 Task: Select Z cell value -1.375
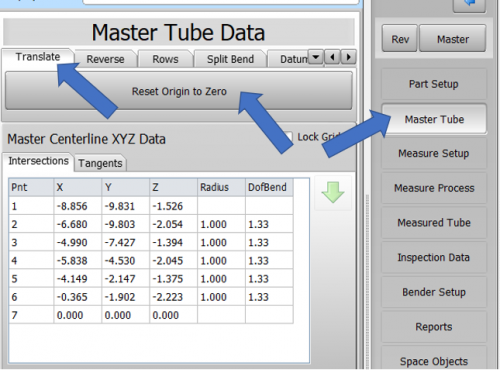[x=174, y=279]
